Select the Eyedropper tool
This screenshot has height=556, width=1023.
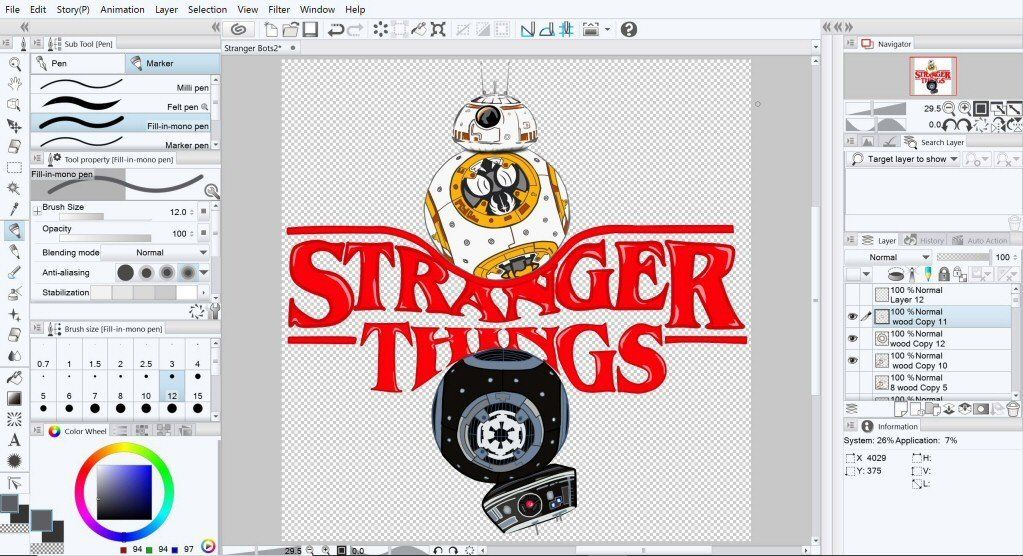click(x=14, y=209)
